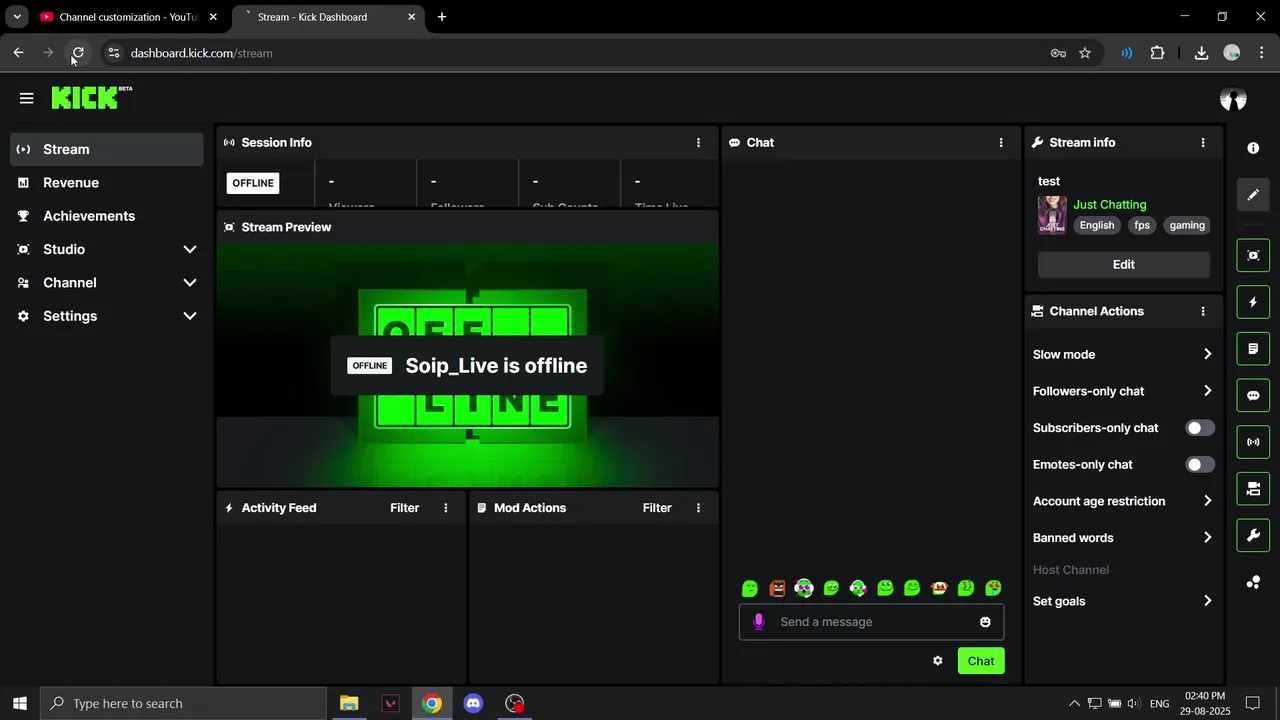Image resolution: width=1280 pixels, height=720 pixels.
Task: Open Account age restriction options
Action: pyautogui.click(x=1123, y=501)
